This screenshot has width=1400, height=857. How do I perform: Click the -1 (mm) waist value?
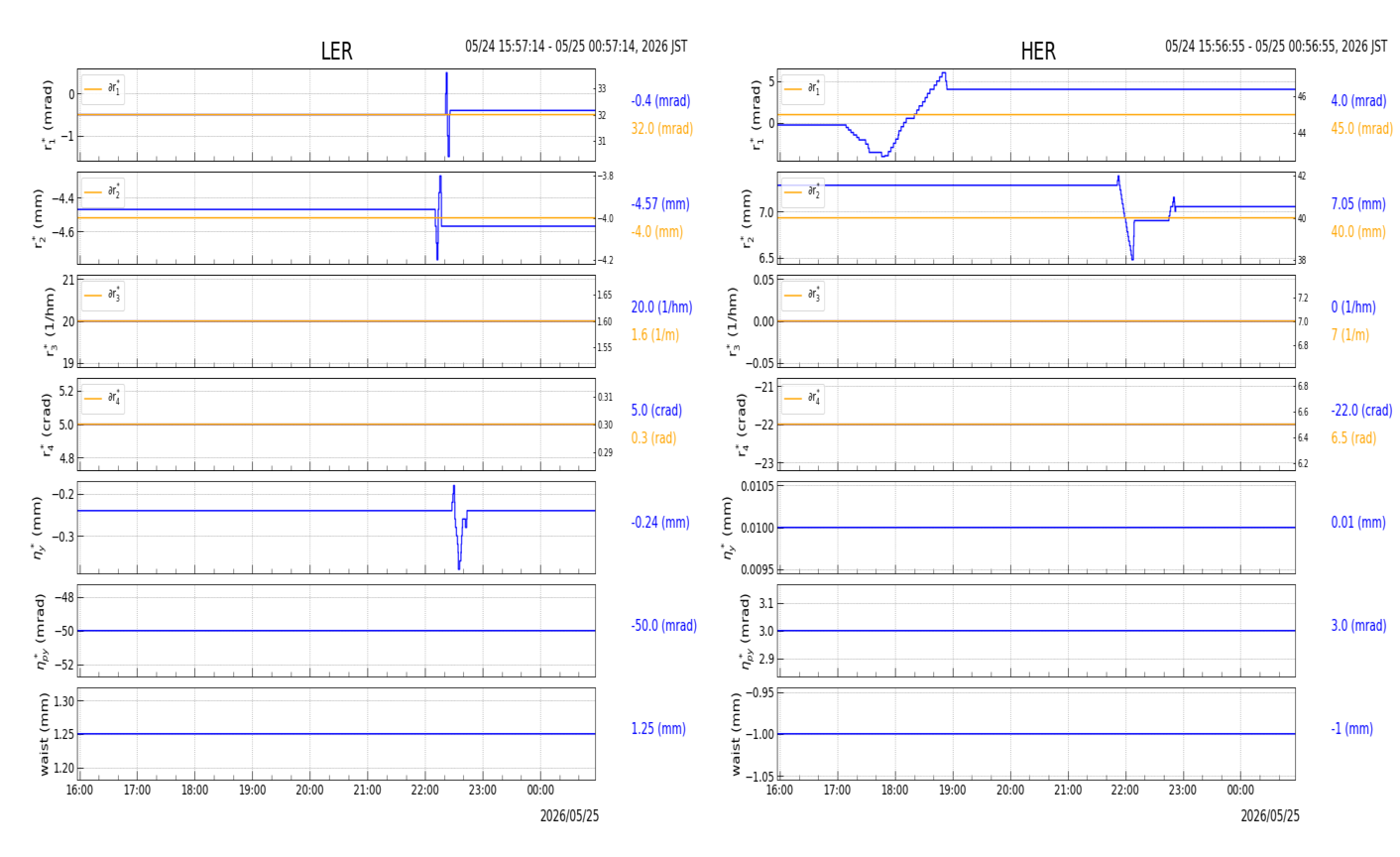point(1351,728)
